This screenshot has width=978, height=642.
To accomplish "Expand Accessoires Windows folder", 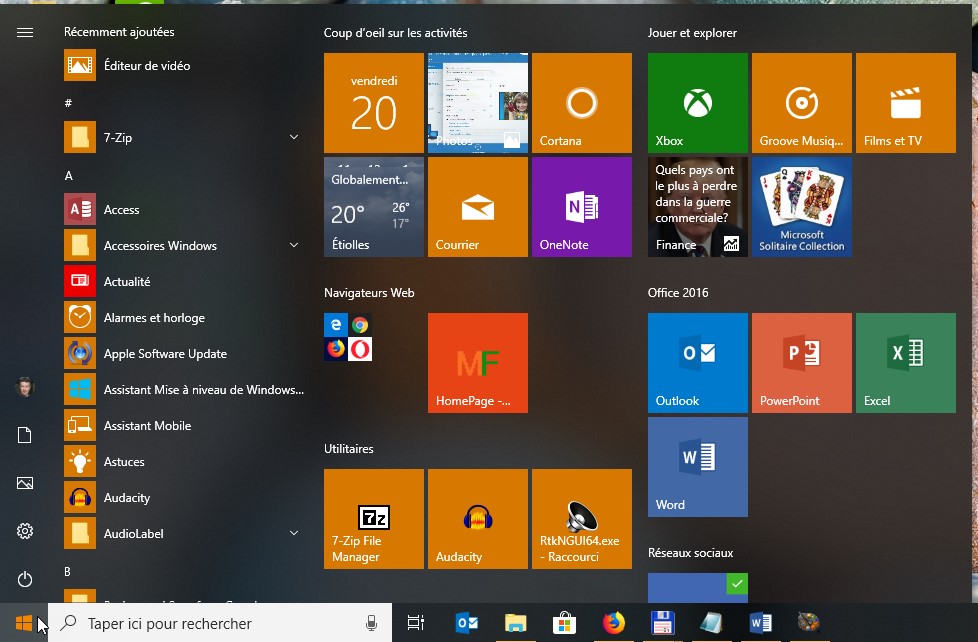I will tap(294, 245).
